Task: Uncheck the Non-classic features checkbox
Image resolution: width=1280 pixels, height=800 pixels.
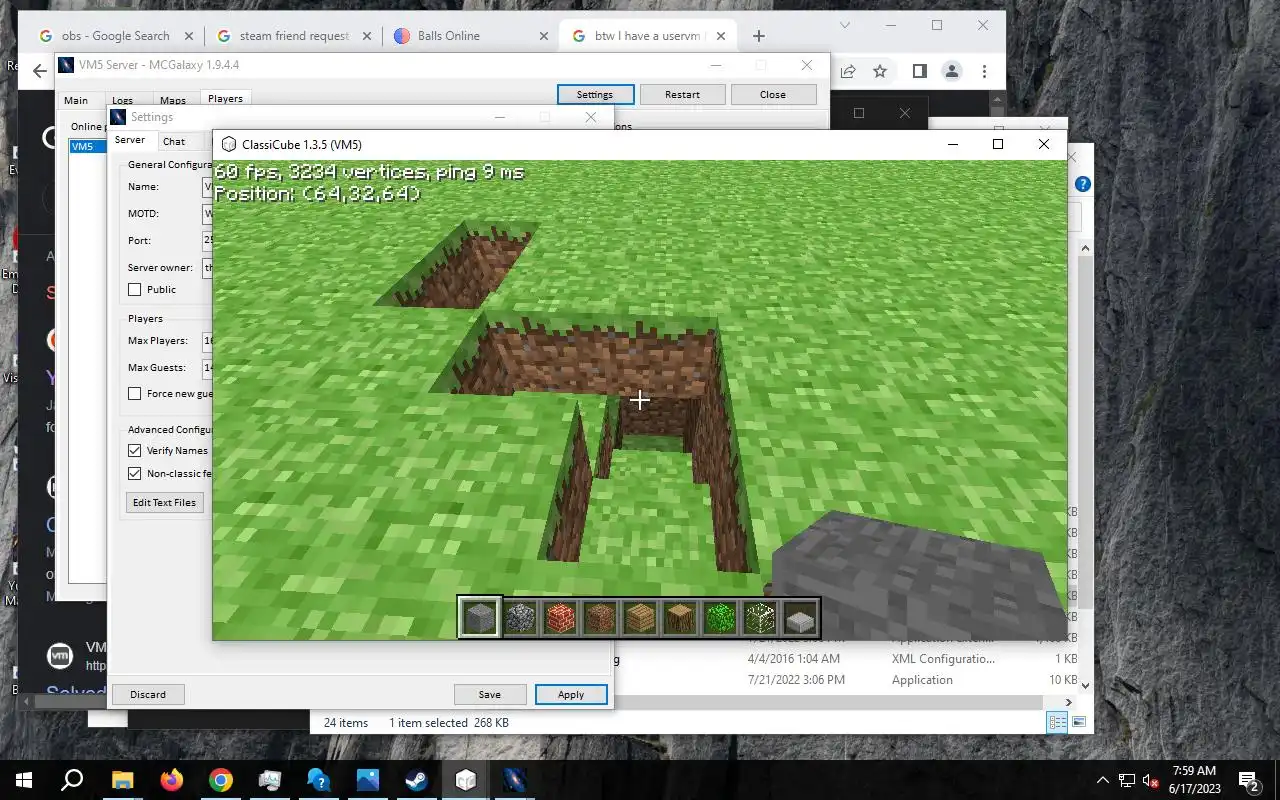Action: (x=135, y=474)
